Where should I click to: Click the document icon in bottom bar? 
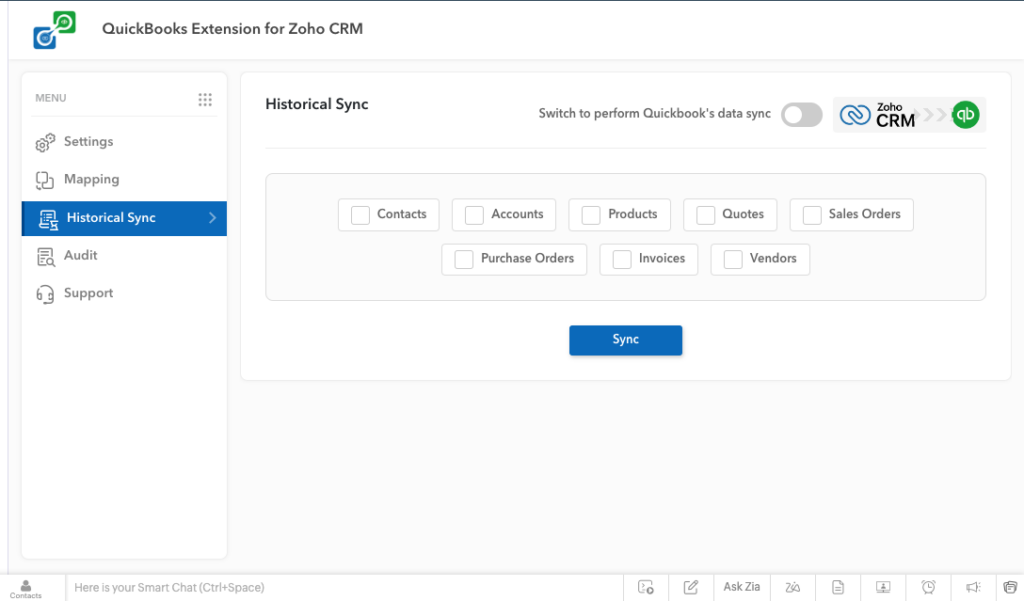(x=838, y=587)
